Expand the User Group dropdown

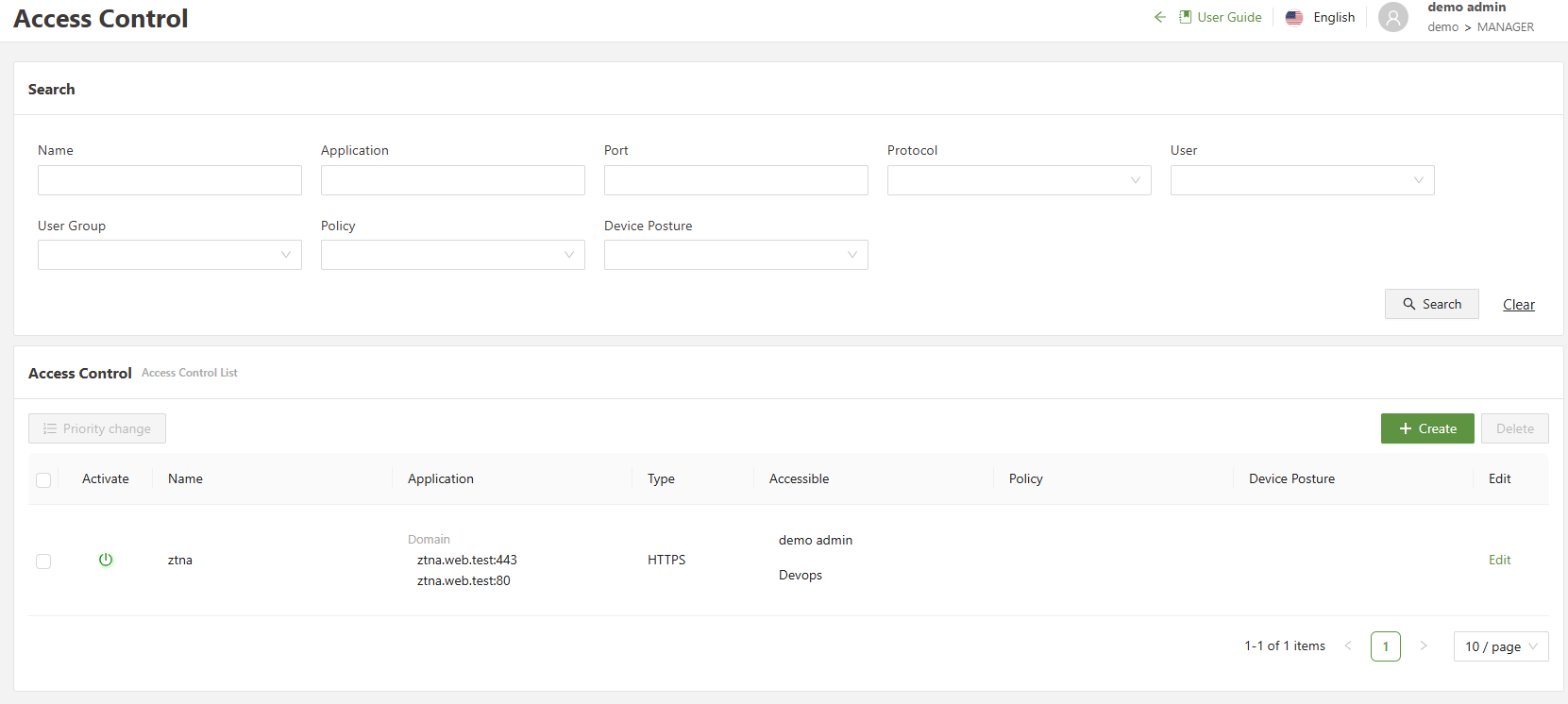(x=170, y=255)
